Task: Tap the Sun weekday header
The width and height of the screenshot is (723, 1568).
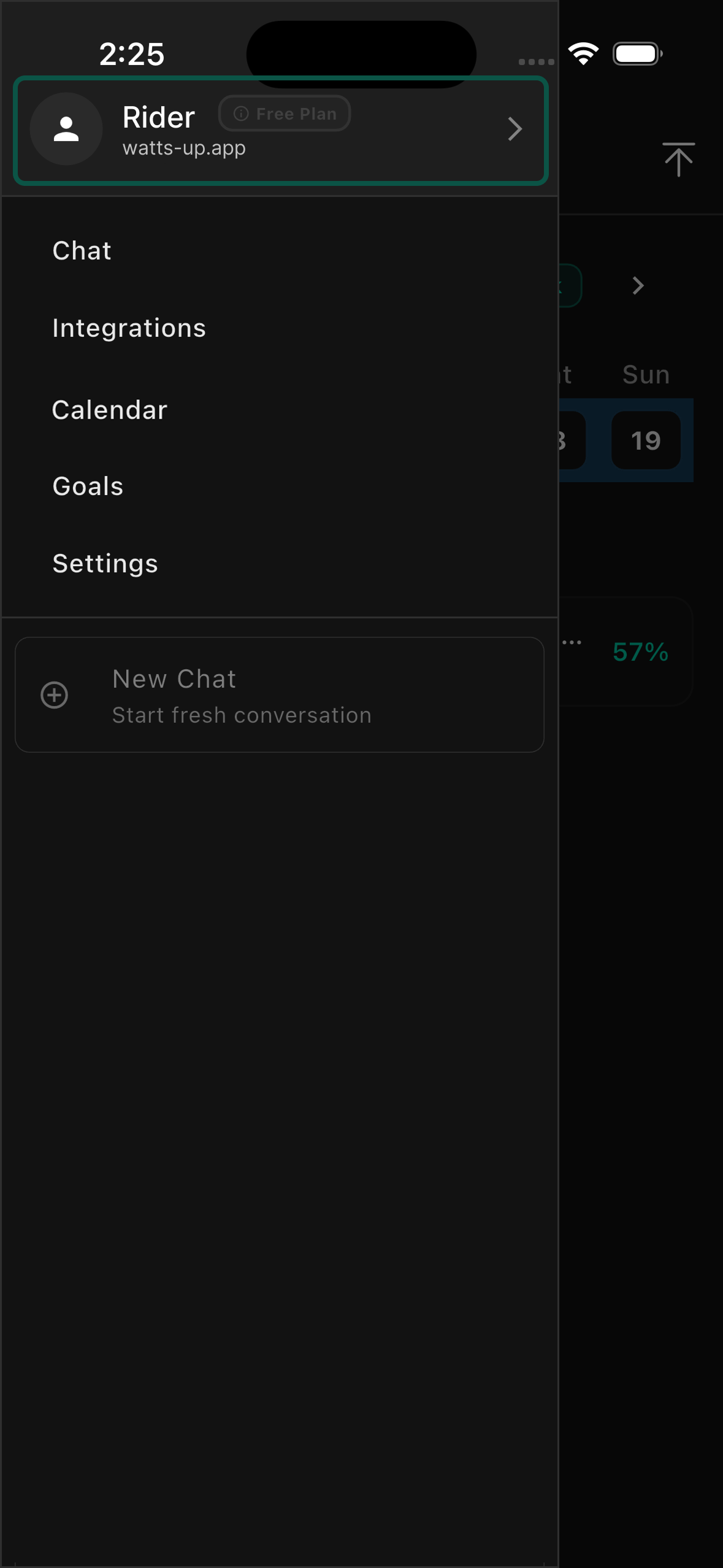Action: tap(646, 375)
